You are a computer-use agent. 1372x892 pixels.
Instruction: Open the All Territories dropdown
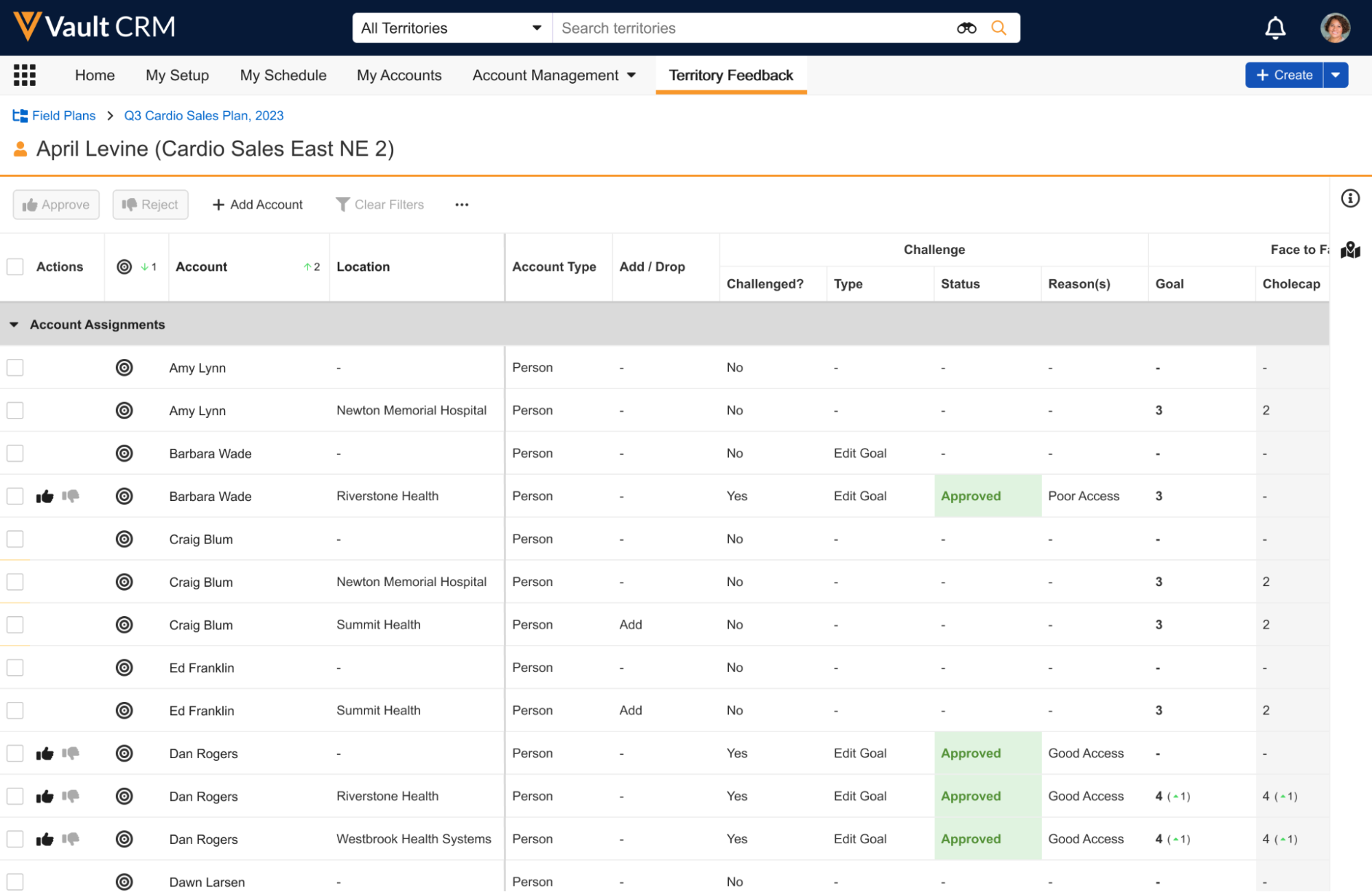pos(452,28)
